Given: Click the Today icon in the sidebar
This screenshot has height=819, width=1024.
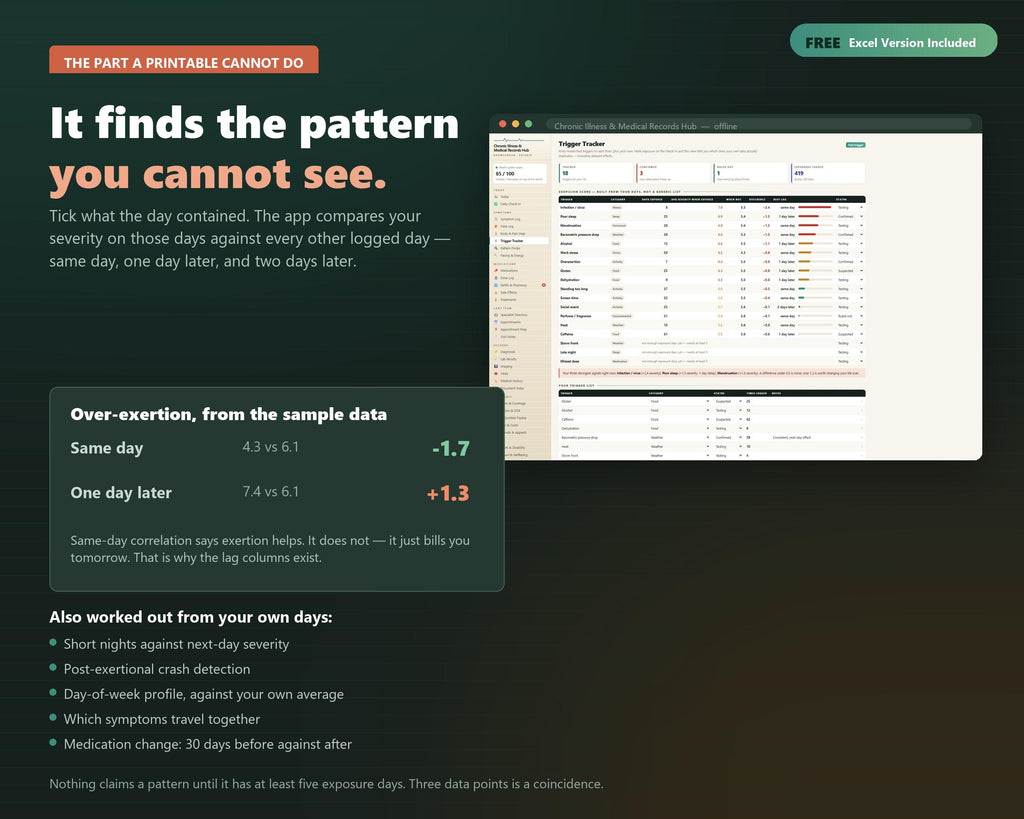Looking at the screenshot, I should click(496, 197).
